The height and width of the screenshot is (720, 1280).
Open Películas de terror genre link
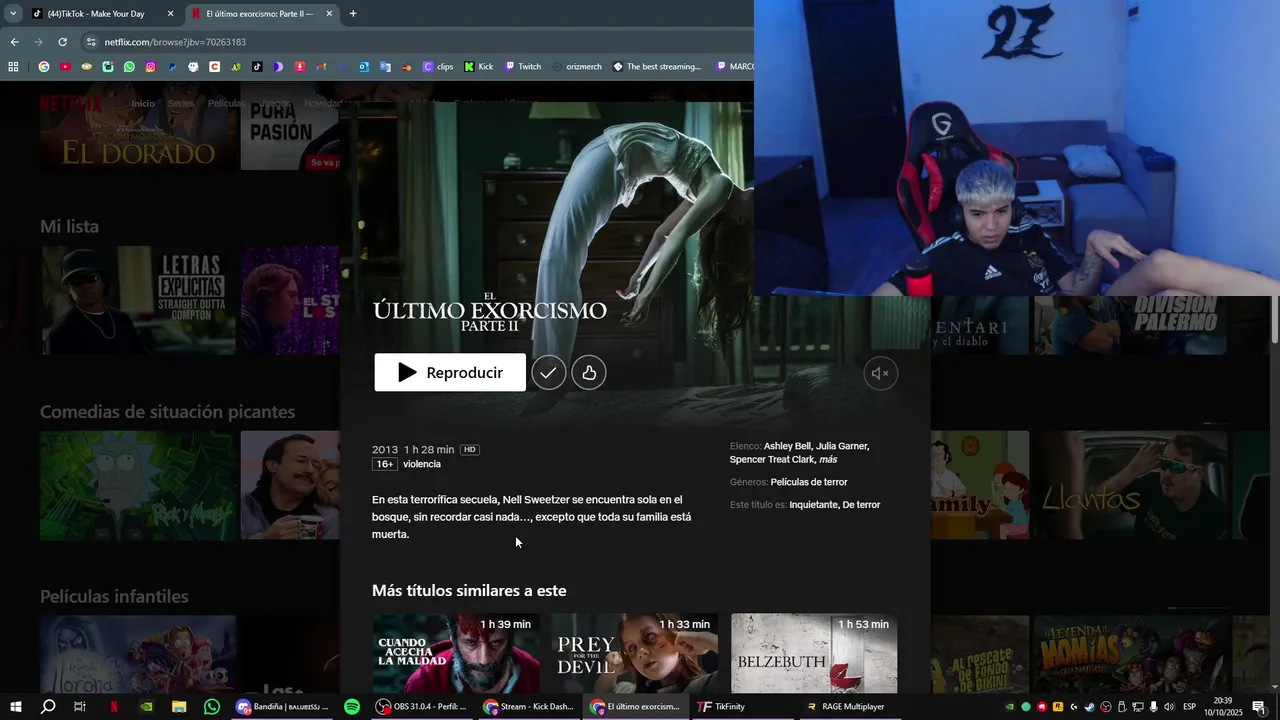[x=809, y=482]
